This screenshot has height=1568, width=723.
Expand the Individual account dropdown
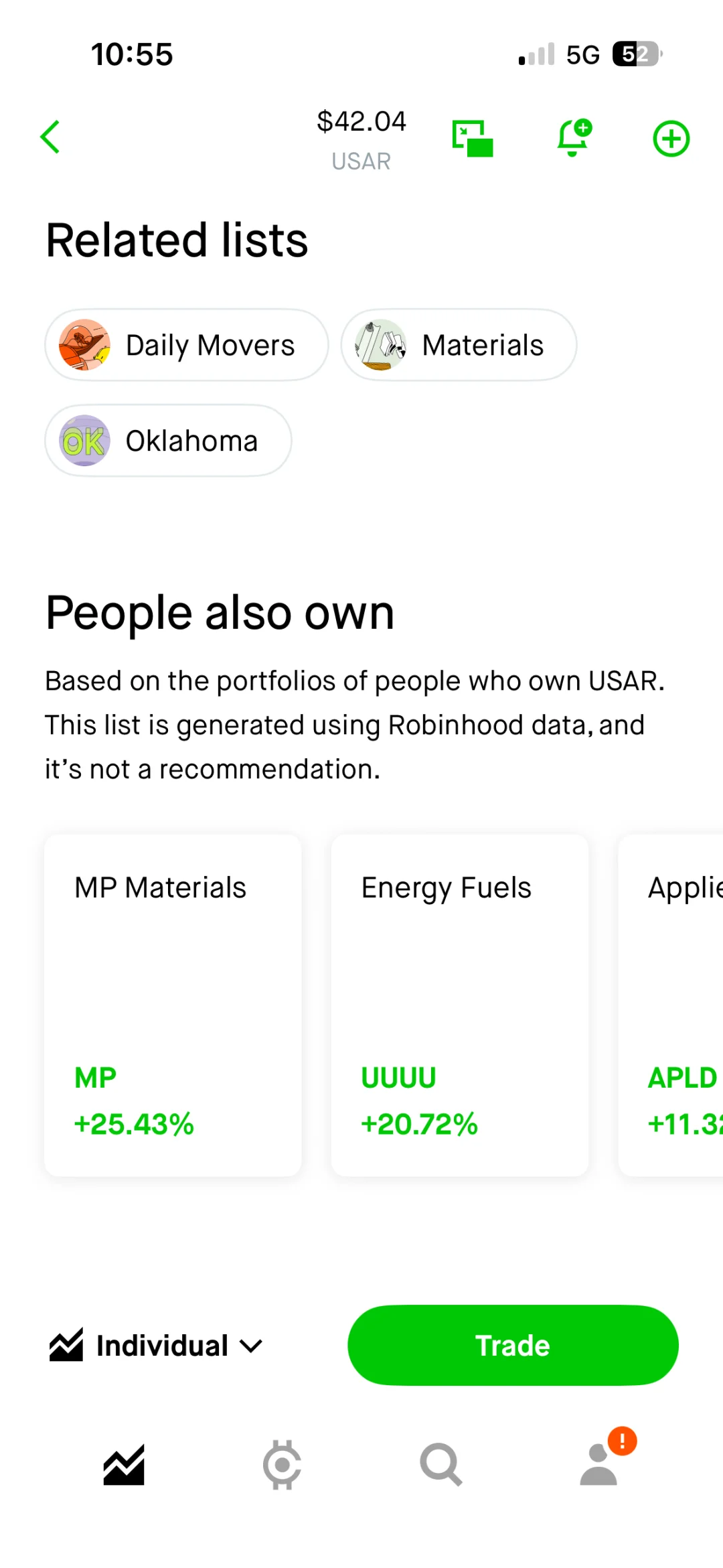[x=156, y=1346]
